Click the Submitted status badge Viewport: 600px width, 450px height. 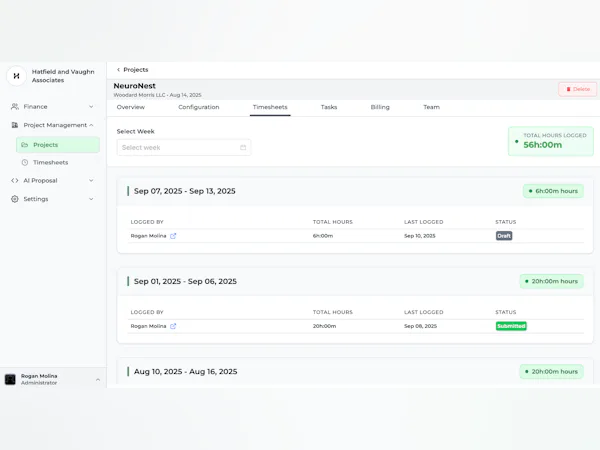tap(511, 326)
